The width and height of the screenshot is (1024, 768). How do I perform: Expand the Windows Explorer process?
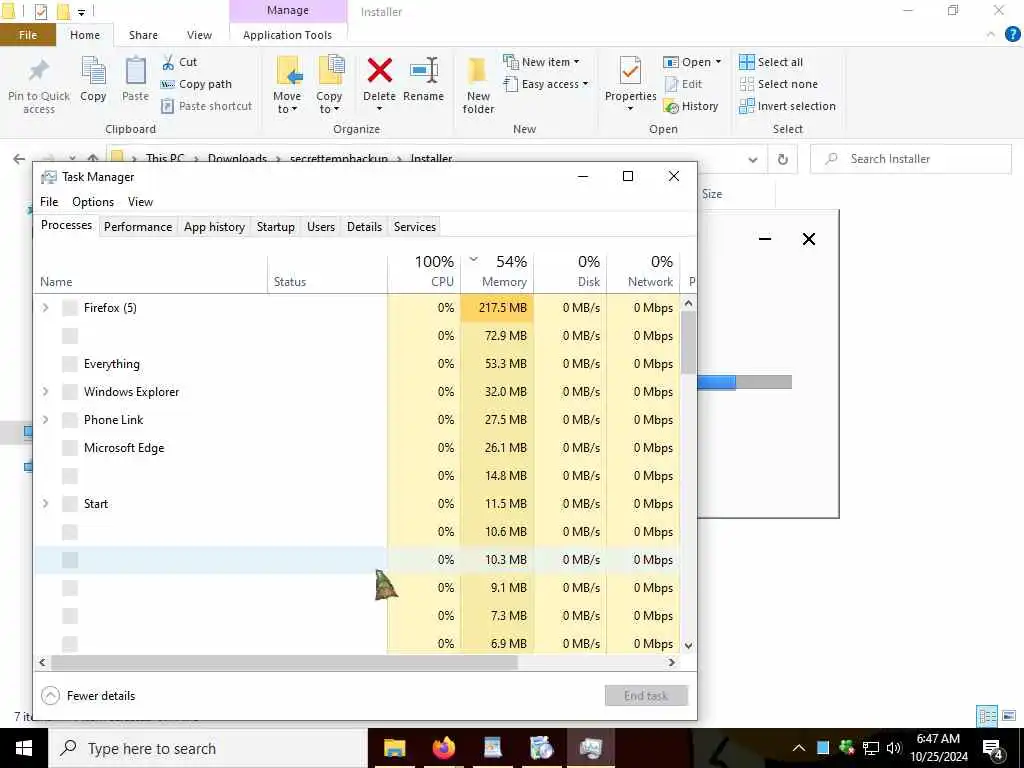tap(45, 392)
